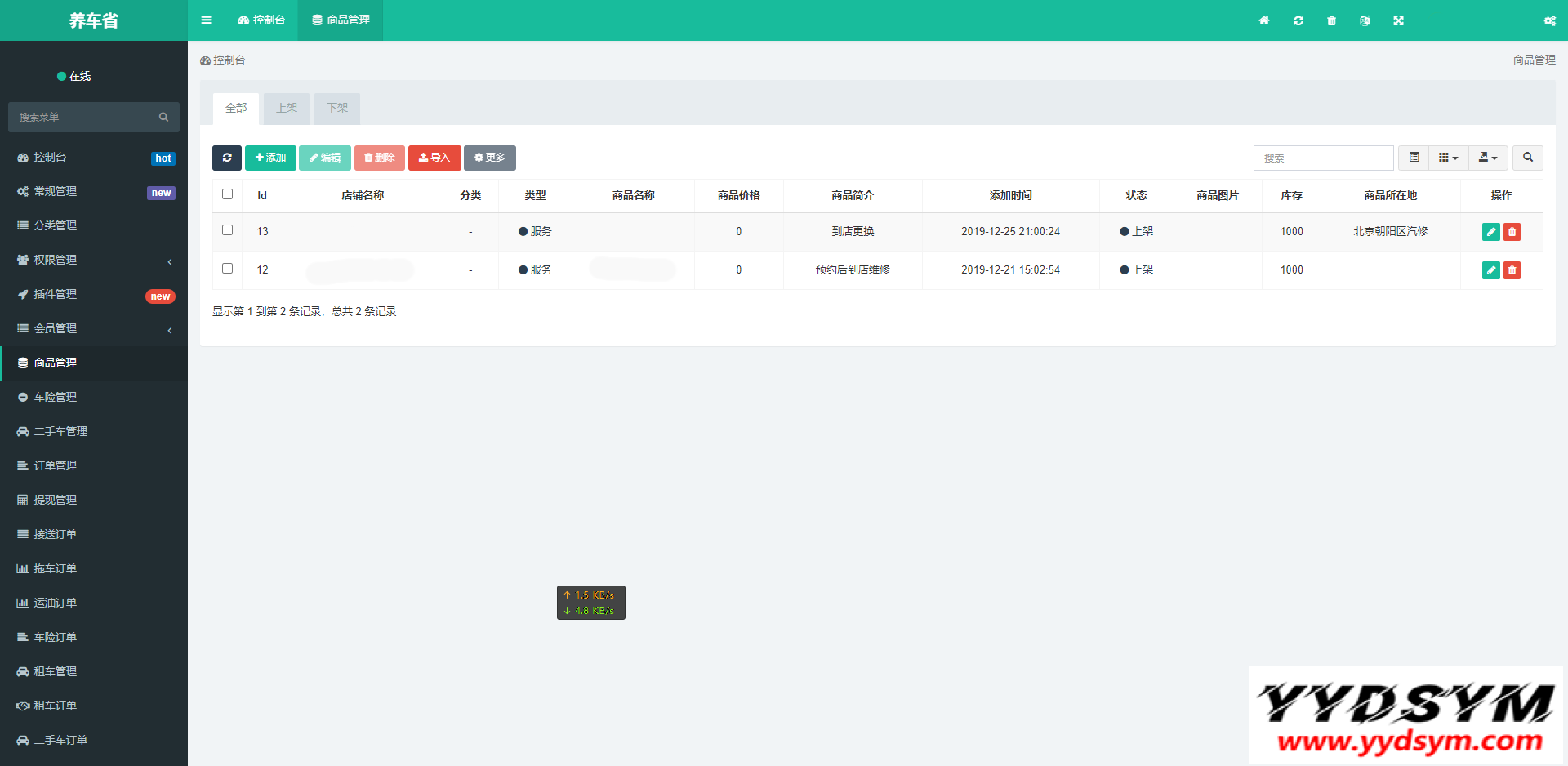Click the green 添加 button
This screenshot has height=766, width=1568.
pyautogui.click(x=270, y=158)
